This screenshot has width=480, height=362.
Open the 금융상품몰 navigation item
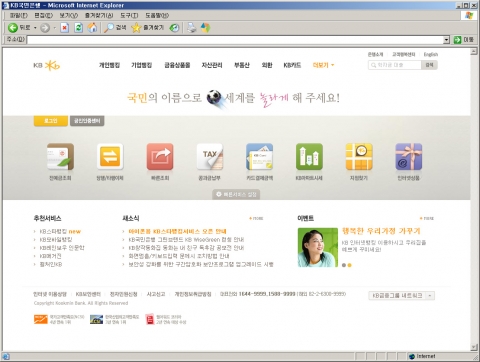pyautogui.click(x=177, y=65)
